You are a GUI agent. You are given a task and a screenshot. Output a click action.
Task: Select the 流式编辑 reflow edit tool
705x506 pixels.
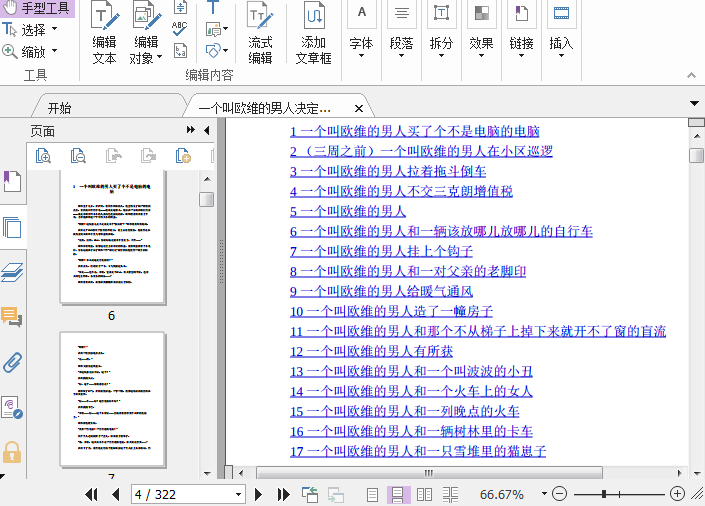click(x=260, y=33)
